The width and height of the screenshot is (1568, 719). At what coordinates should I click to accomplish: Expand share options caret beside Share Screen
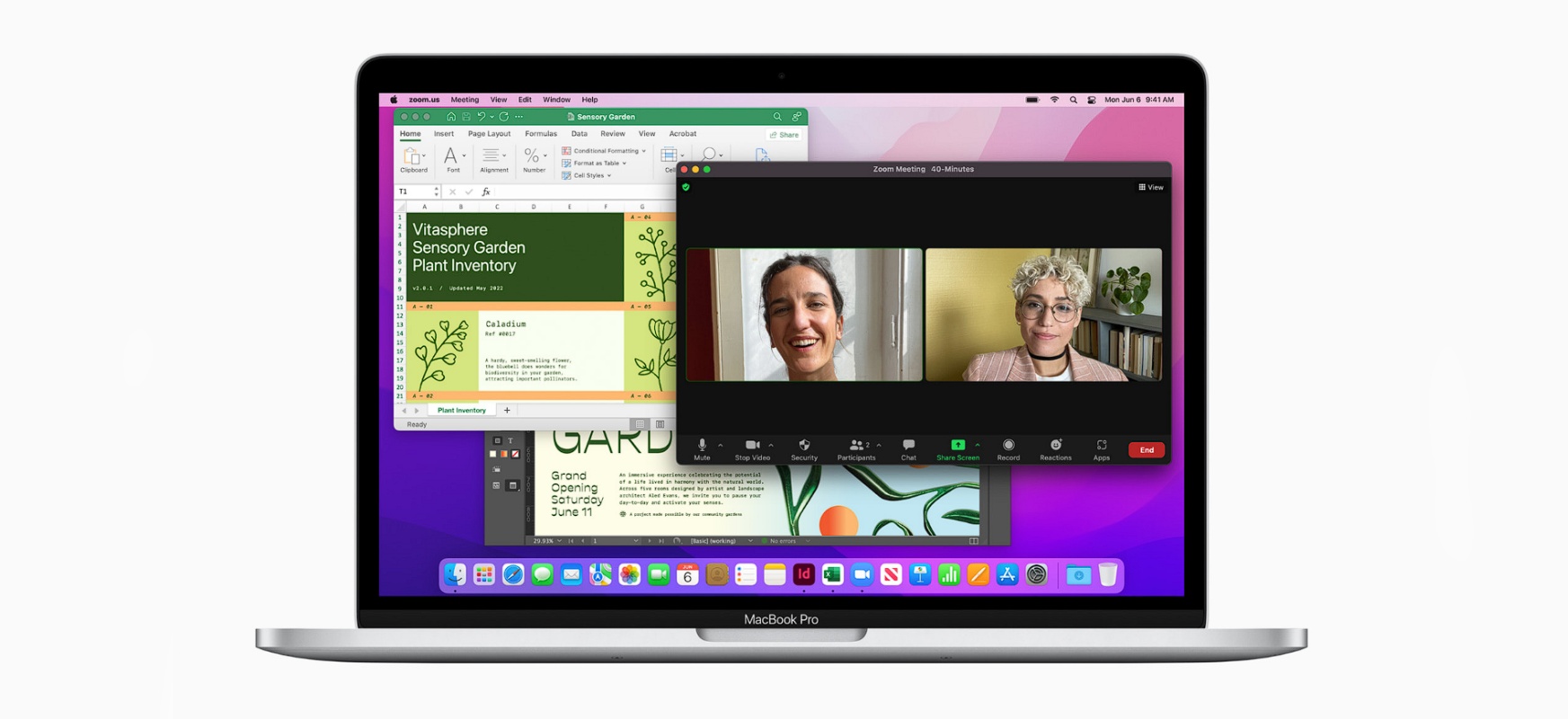pyautogui.click(x=978, y=445)
